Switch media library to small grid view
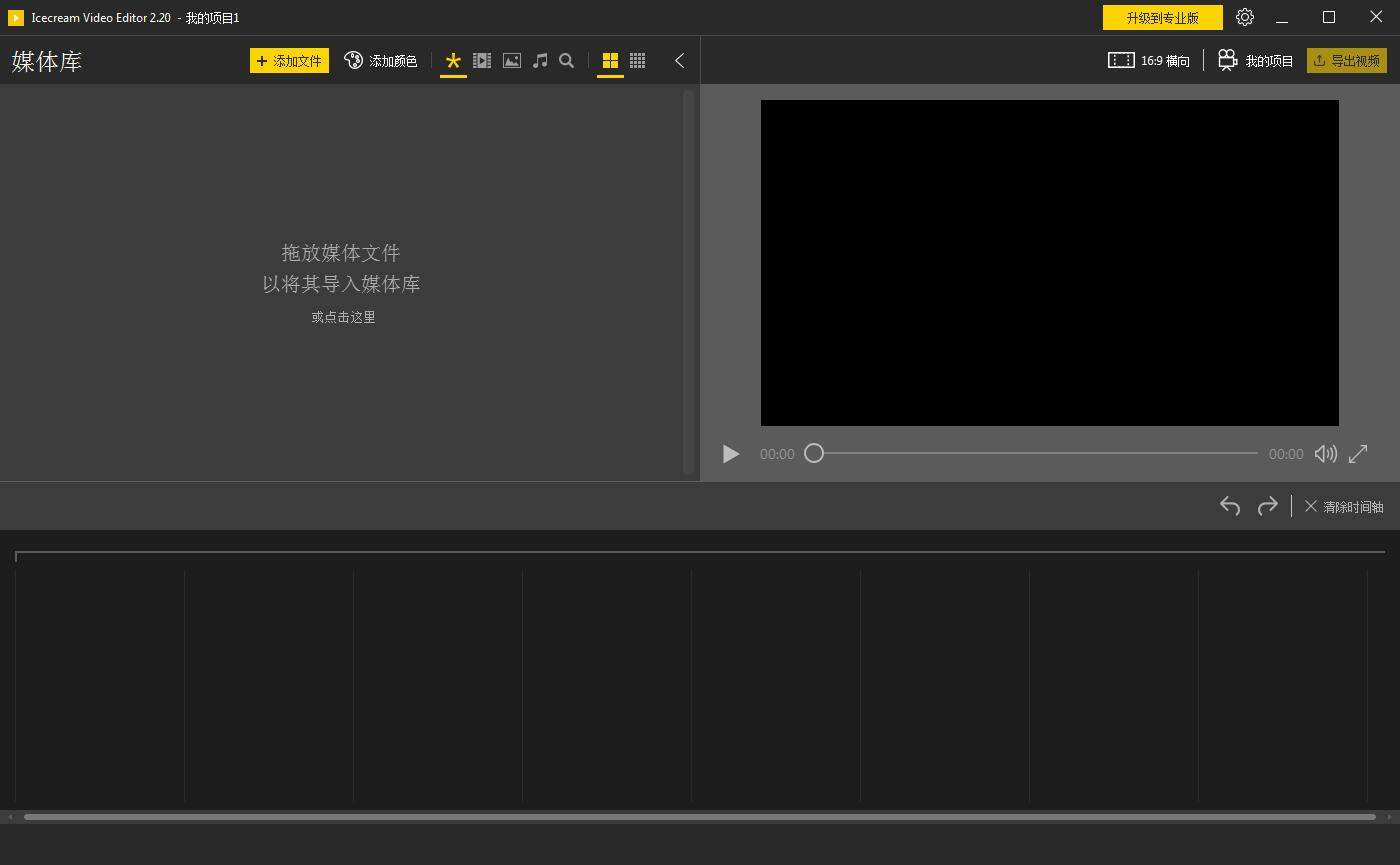Screen dimensions: 1400x865 [638, 60]
